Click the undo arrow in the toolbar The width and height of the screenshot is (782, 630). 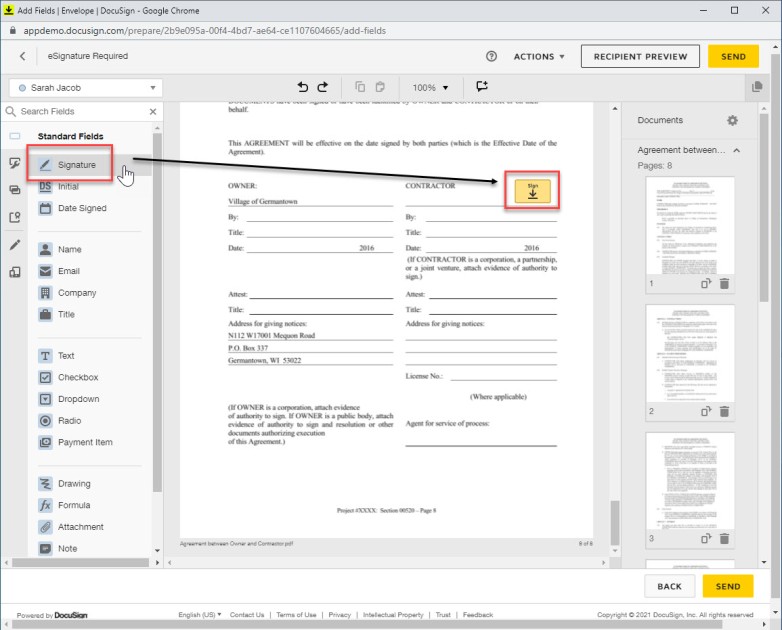tap(304, 88)
